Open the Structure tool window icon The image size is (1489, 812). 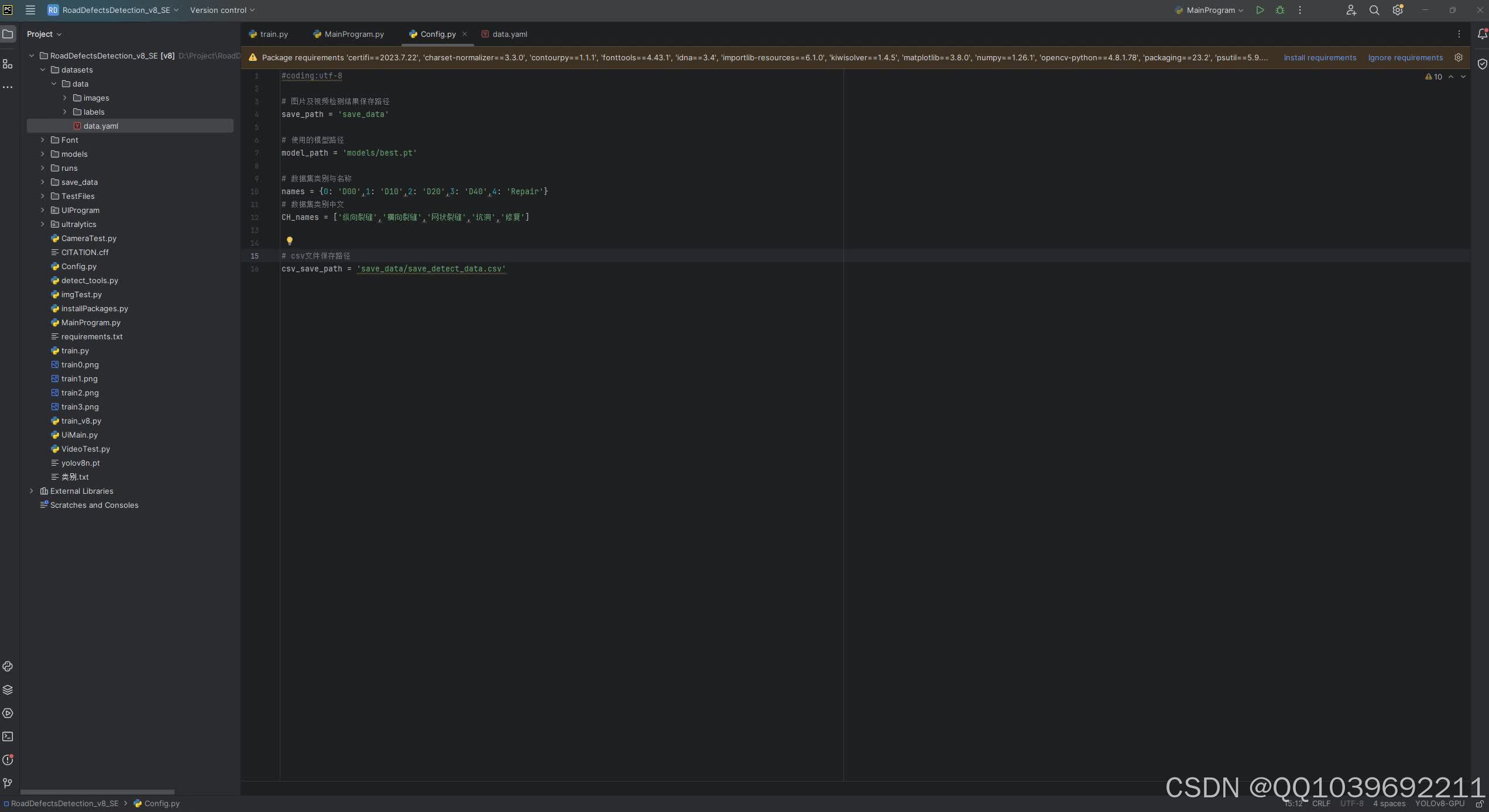pyautogui.click(x=8, y=64)
